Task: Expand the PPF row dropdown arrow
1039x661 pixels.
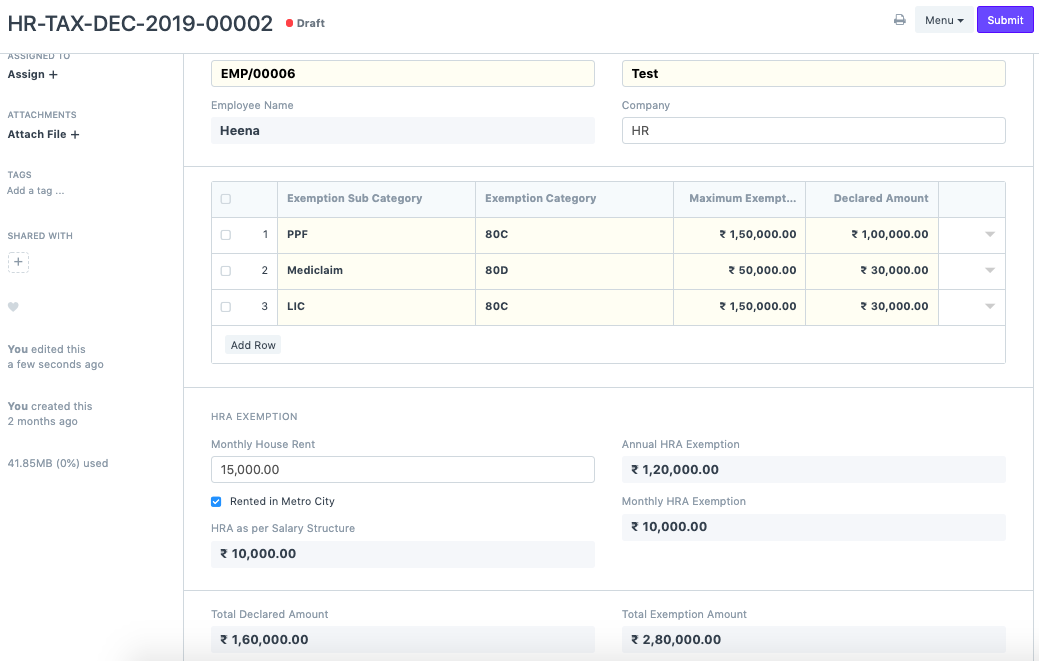Action: pos(989,235)
